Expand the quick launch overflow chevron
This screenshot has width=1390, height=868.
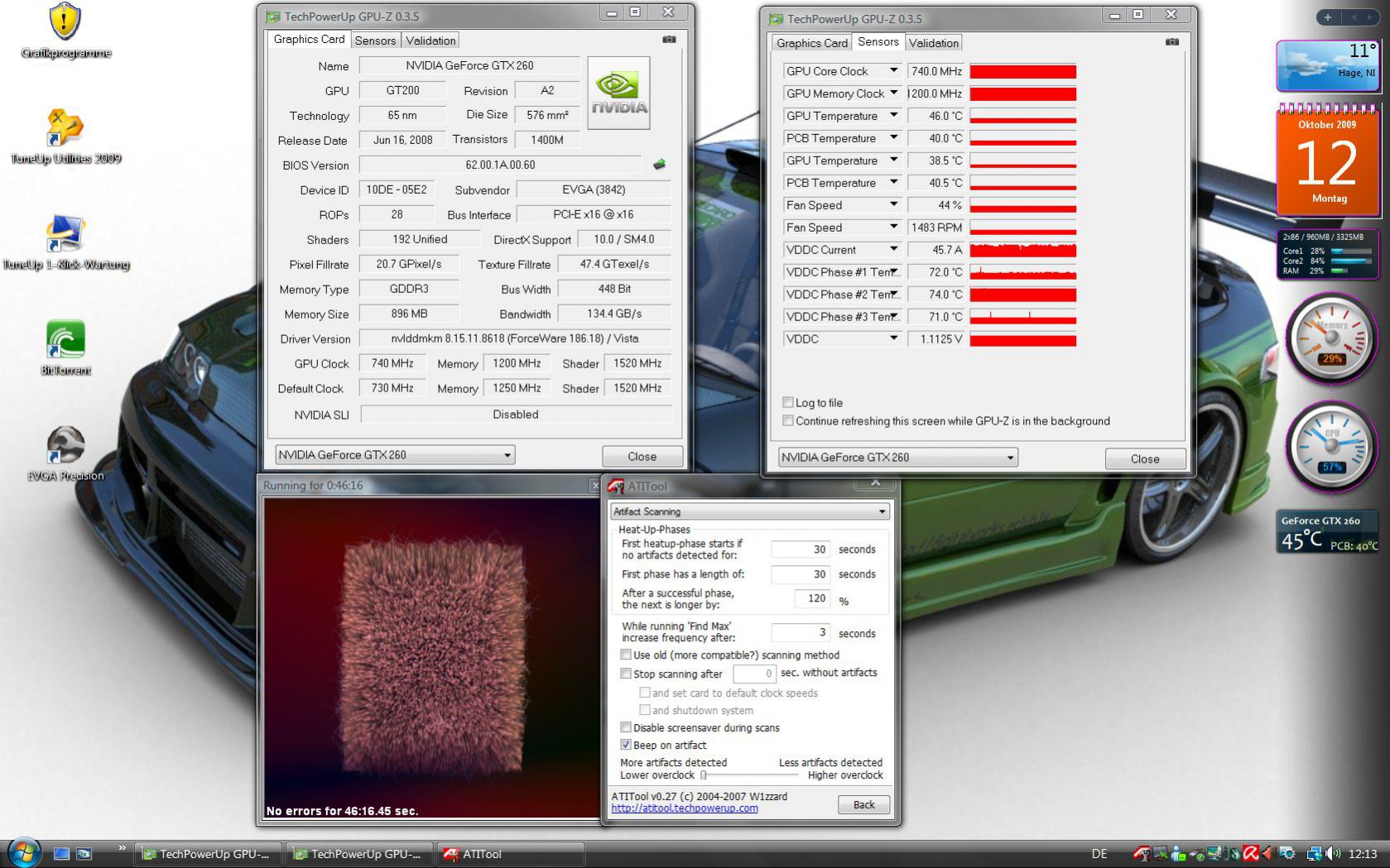[122, 847]
